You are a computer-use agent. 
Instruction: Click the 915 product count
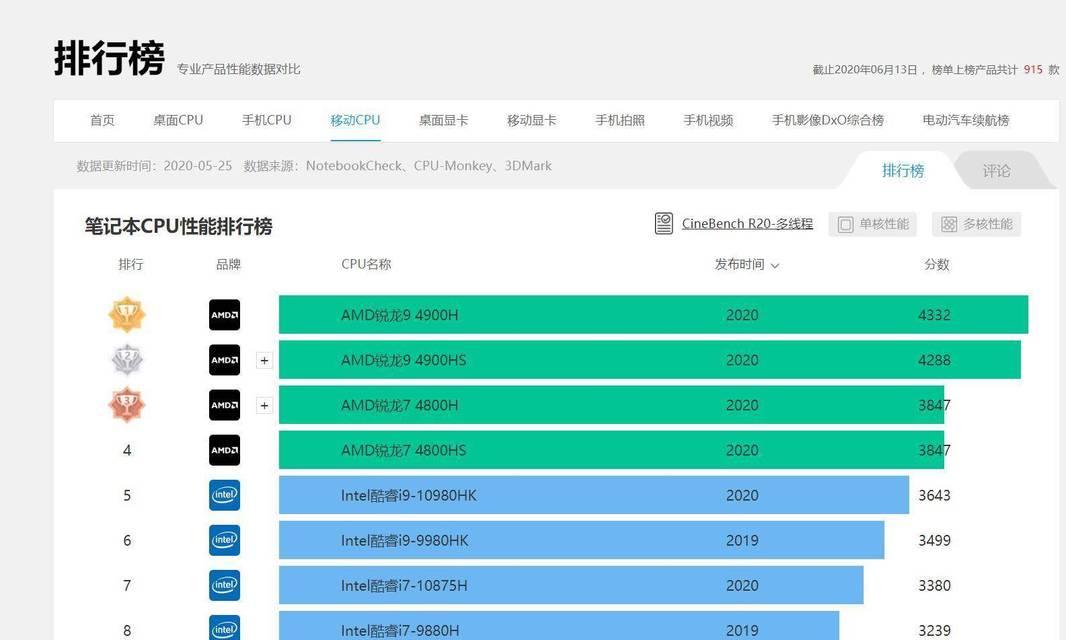coord(1033,69)
